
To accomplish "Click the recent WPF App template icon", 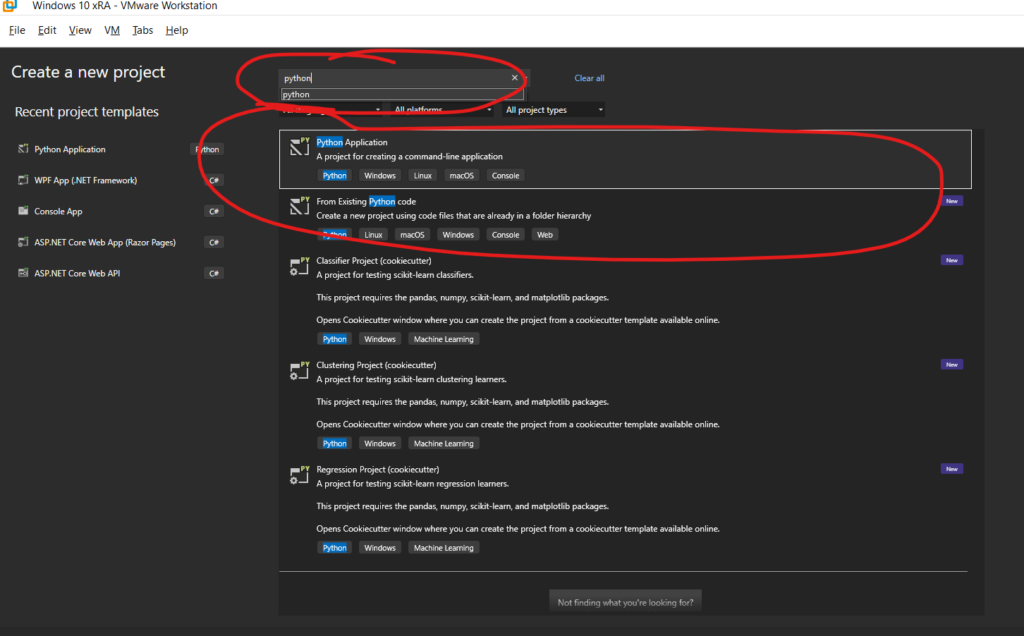I will (x=23, y=181).
